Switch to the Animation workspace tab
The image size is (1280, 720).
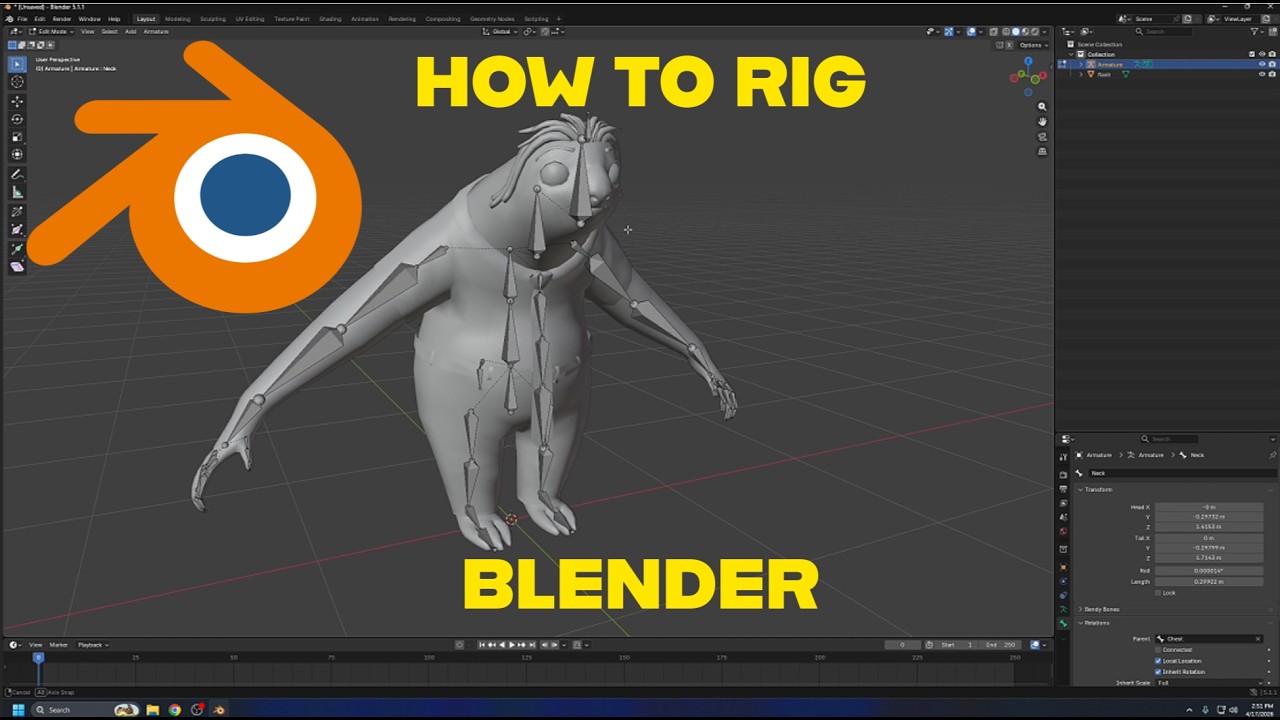tap(365, 19)
